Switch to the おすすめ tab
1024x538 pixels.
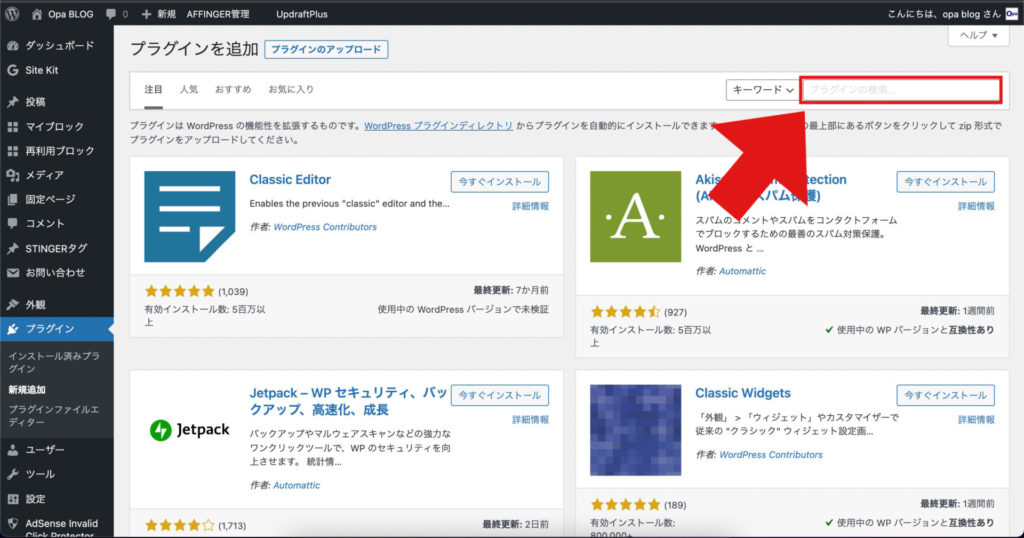coord(232,90)
